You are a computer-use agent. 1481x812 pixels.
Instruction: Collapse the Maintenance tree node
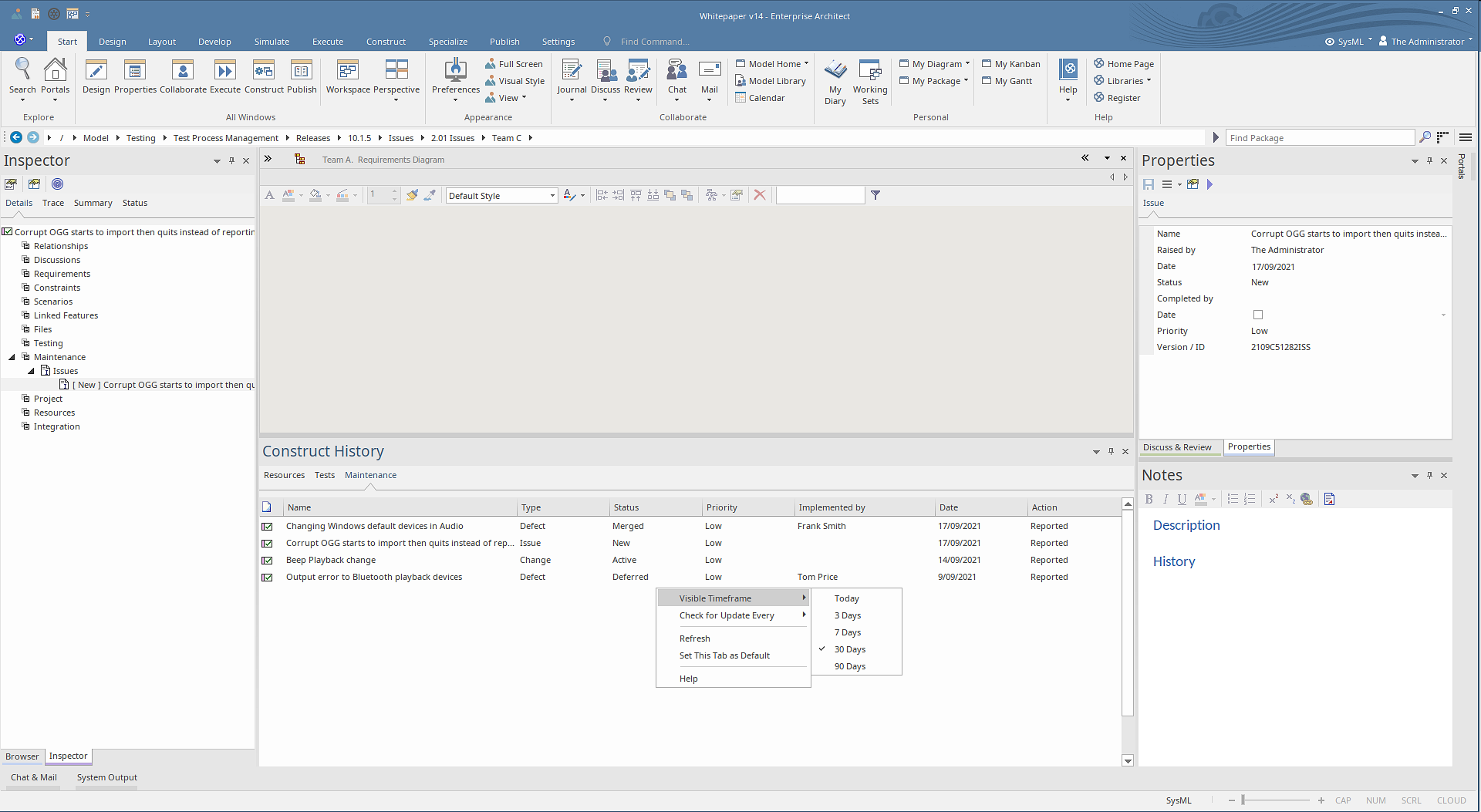click(12, 357)
